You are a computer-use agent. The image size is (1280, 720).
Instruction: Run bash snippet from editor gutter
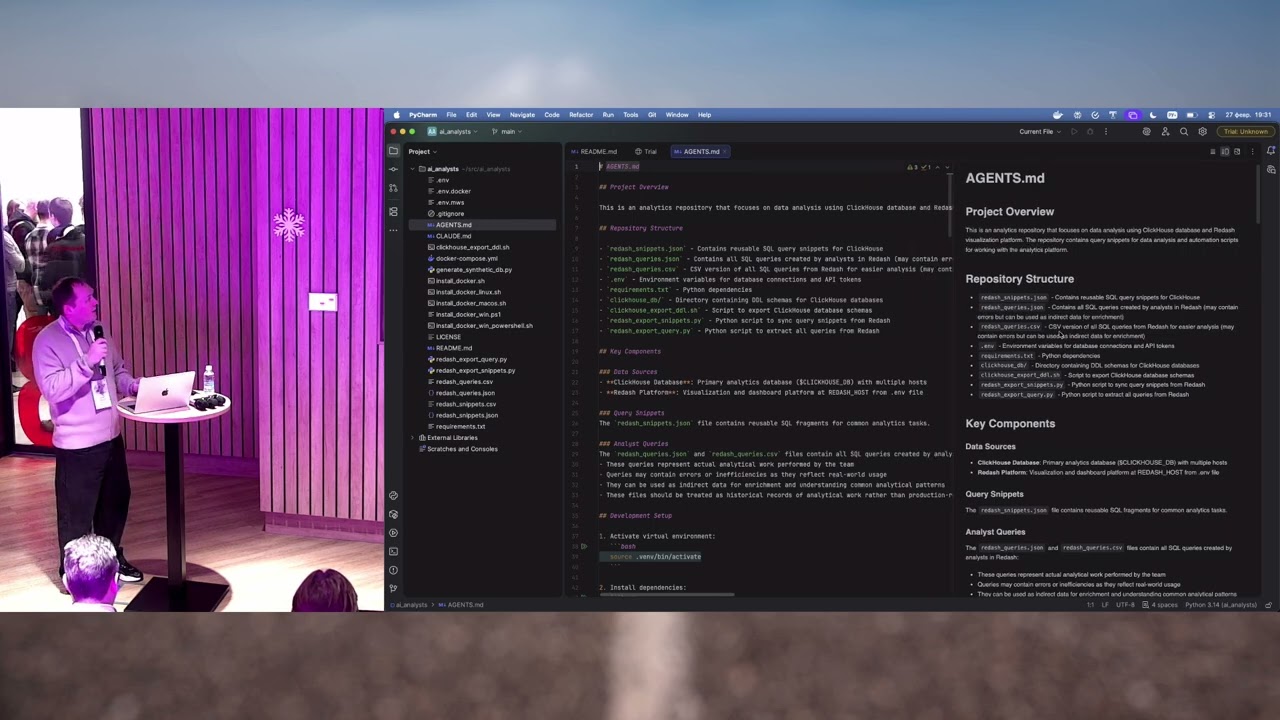(584, 547)
